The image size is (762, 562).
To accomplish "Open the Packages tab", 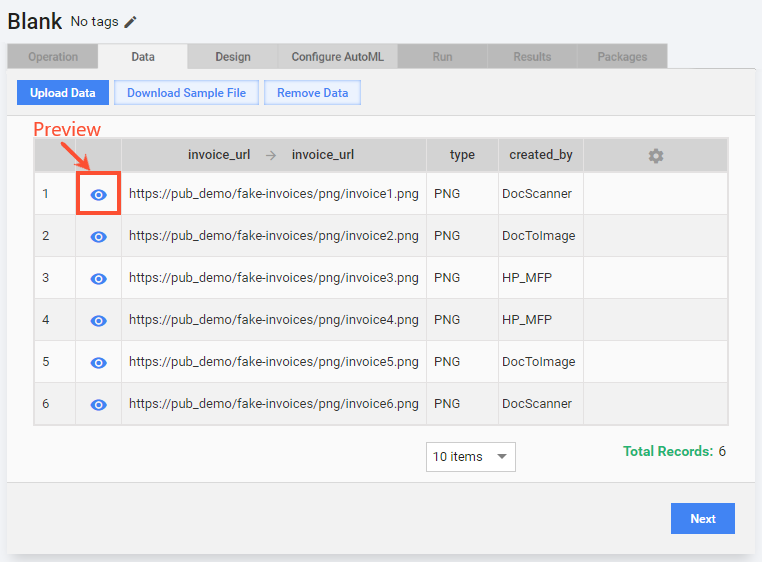I will (622, 56).
